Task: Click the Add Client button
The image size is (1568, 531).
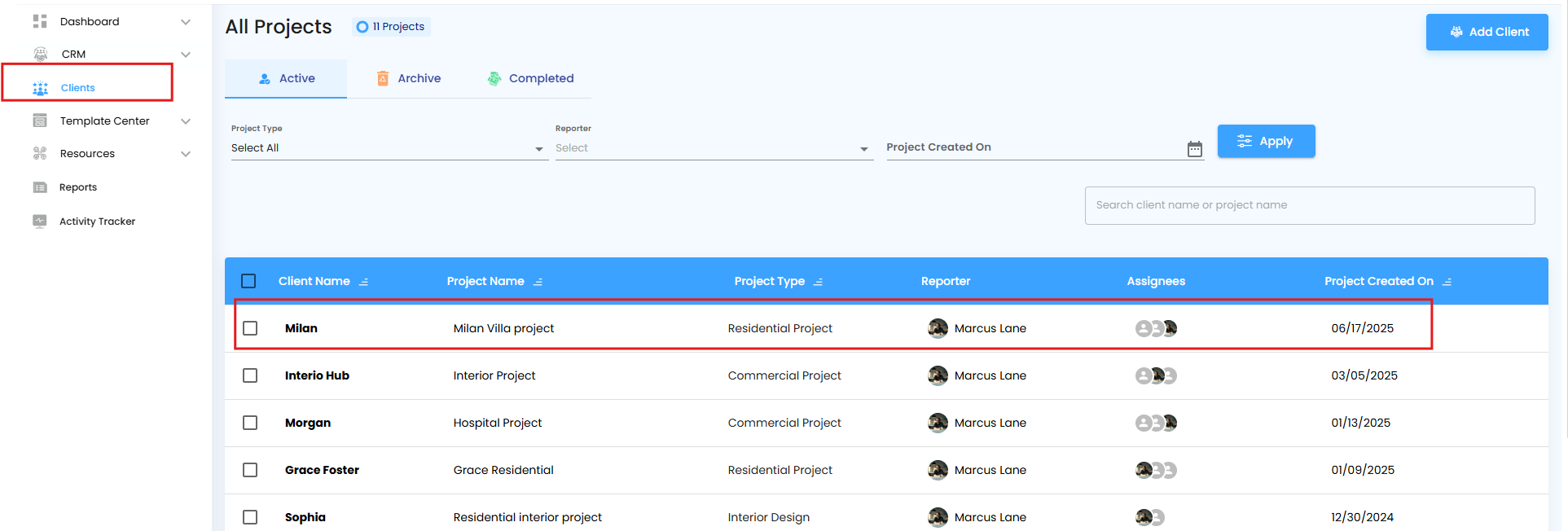Action: pyautogui.click(x=1487, y=33)
